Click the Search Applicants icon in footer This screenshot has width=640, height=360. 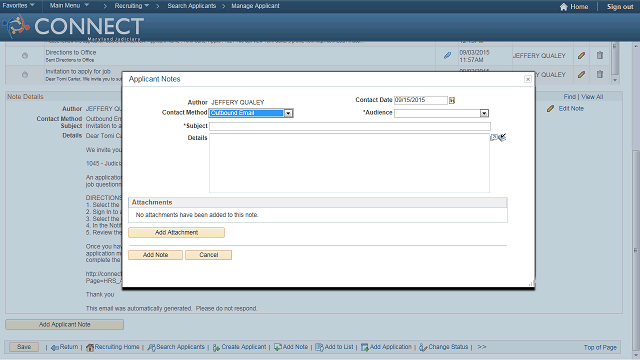[x=151, y=347]
